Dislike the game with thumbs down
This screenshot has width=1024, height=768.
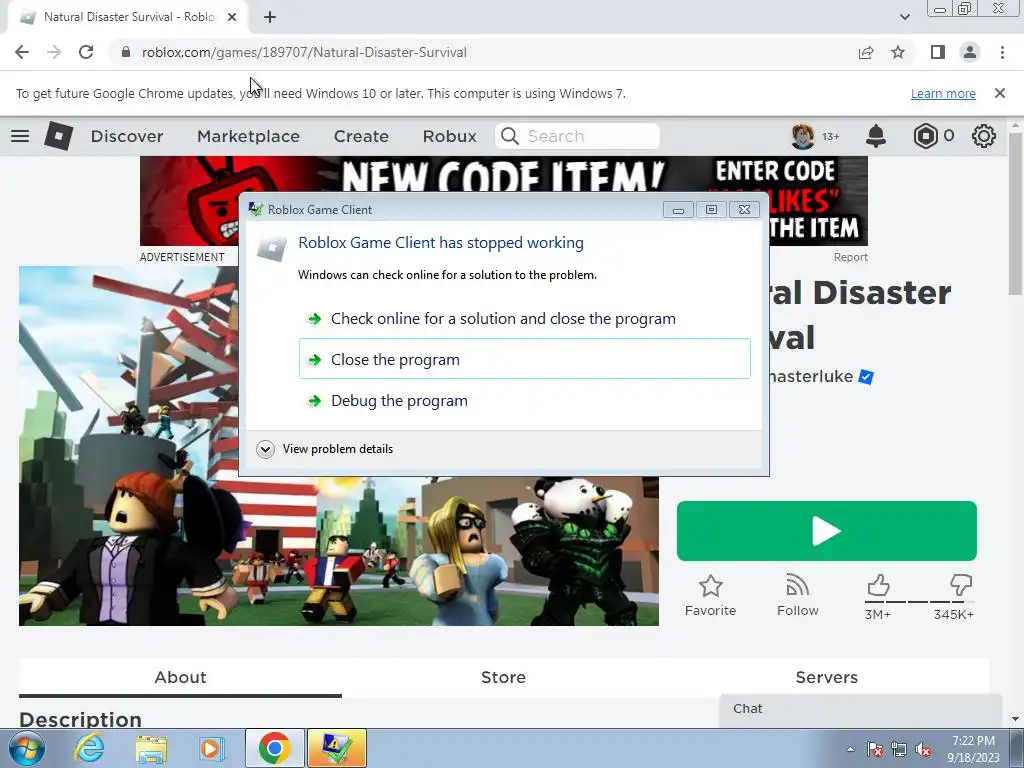pyautogui.click(x=961, y=586)
